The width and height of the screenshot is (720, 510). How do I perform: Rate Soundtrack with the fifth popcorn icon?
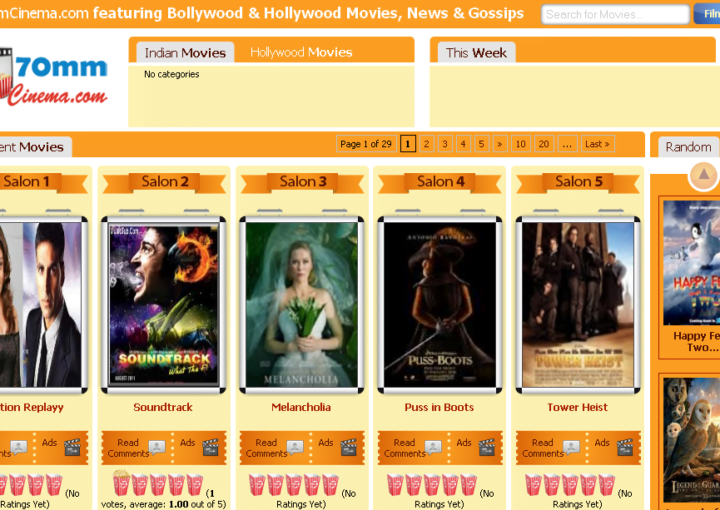[x=195, y=485]
